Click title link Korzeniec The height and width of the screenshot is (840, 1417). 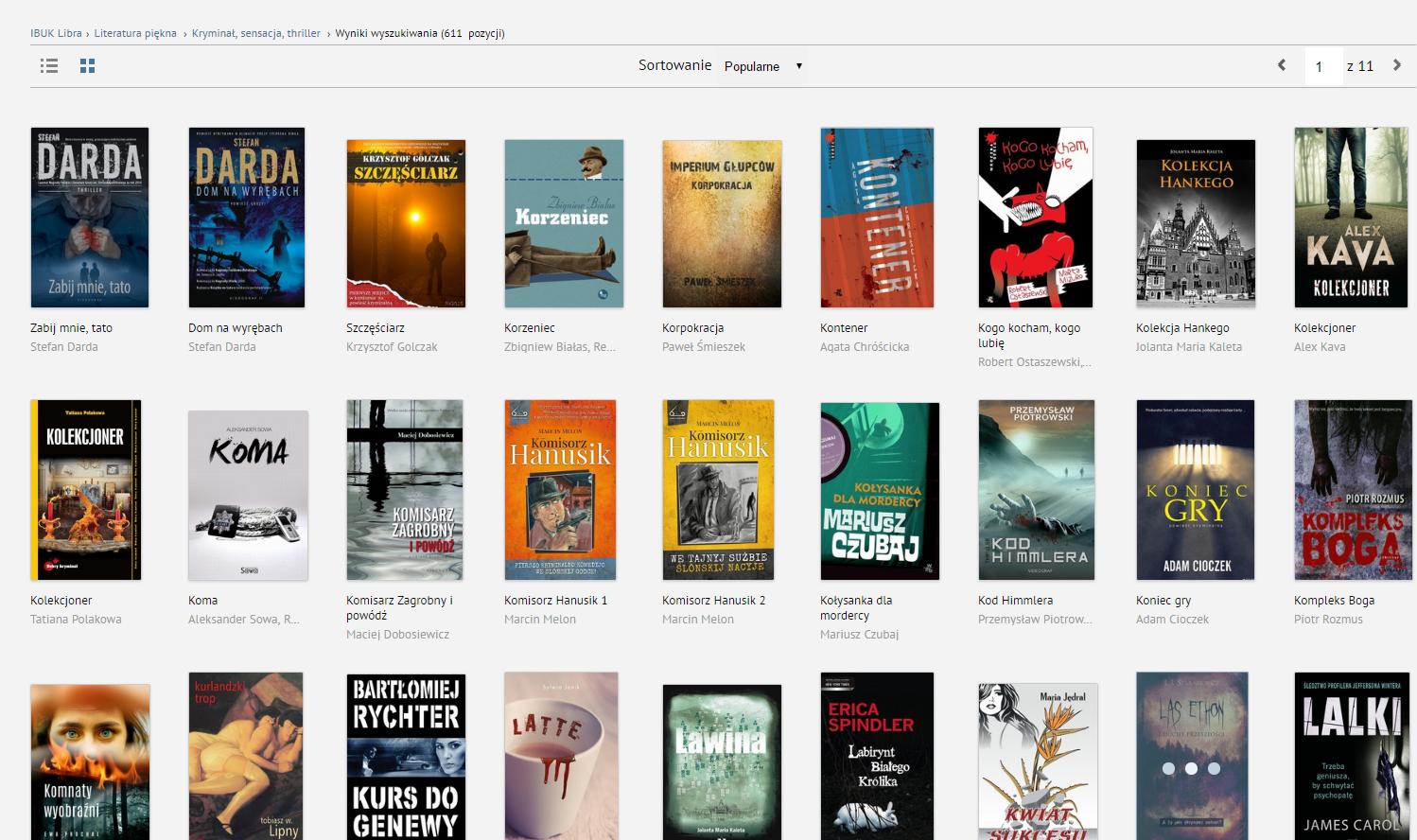coord(530,328)
